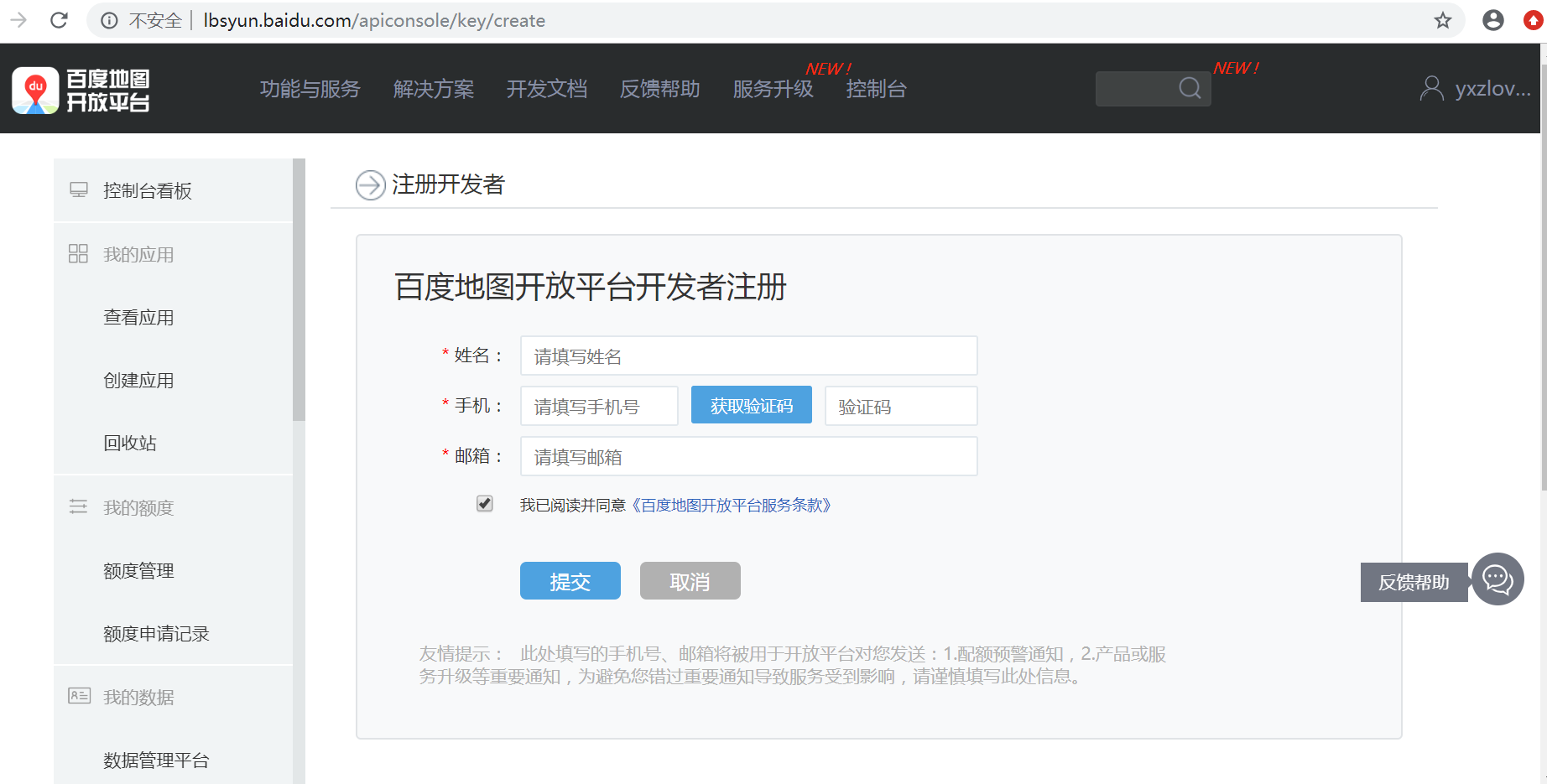Image resolution: width=1547 pixels, height=784 pixels.
Task: Open 解决方案 in the top navigation
Action: click(x=434, y=89)
